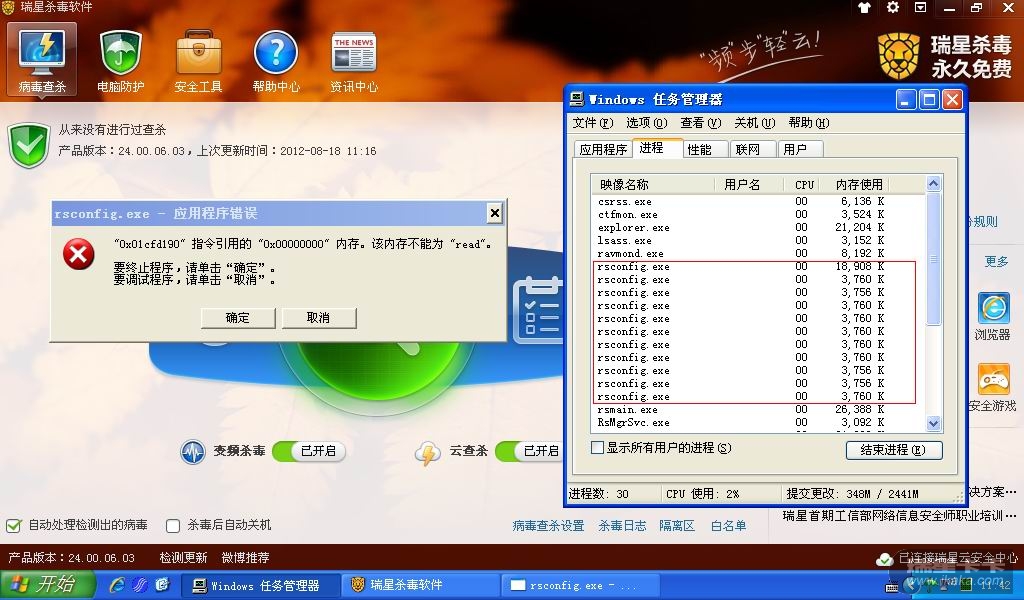Open the gear settings icon in Rising title bar
Image resolution: width=1024 pixels, height=600 pixels.
893,8
